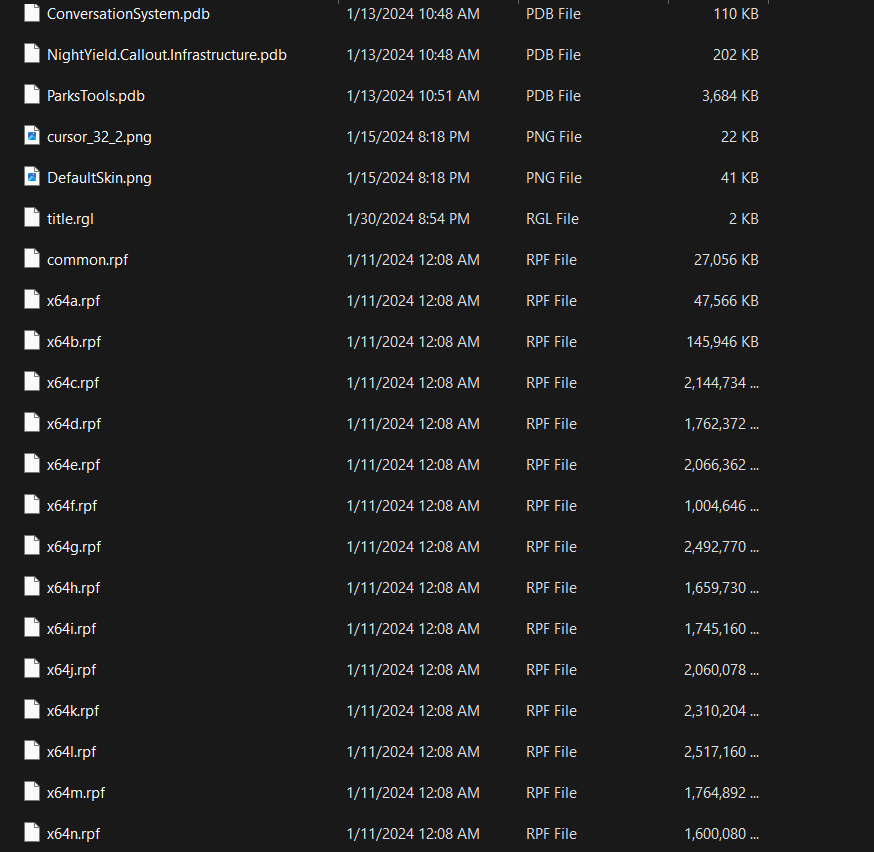
Task: Click the x64g.rpf file icon
Action: pos(31,547)
